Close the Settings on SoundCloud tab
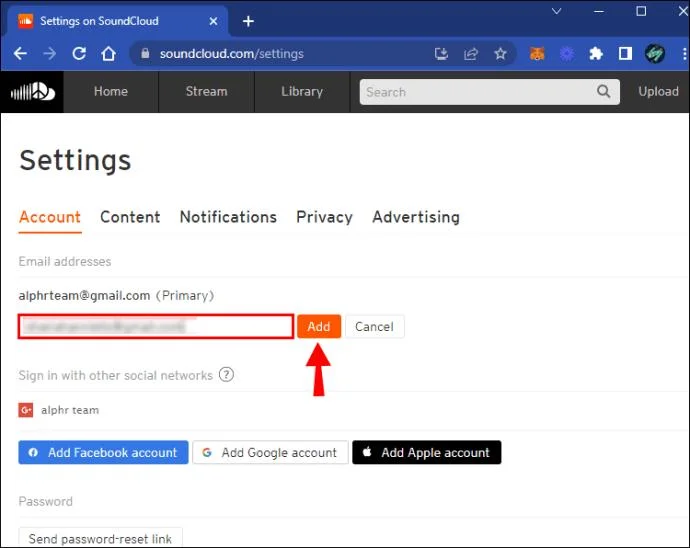 click(213, 21)
